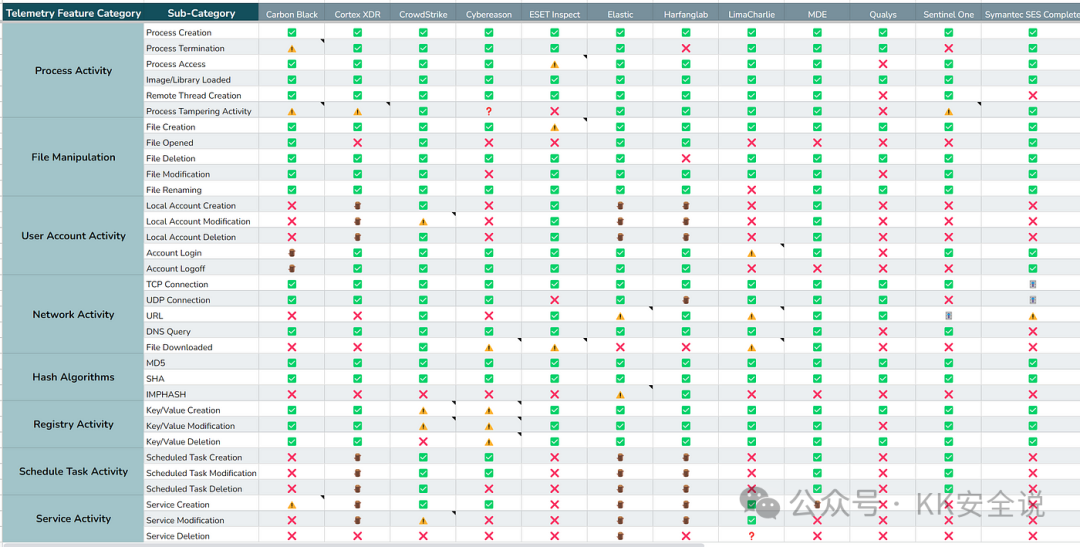This screenshot has width=1080, height=547.
Task: Click Elastic's red cross for File Downloaded
Action: click(620, 347)
